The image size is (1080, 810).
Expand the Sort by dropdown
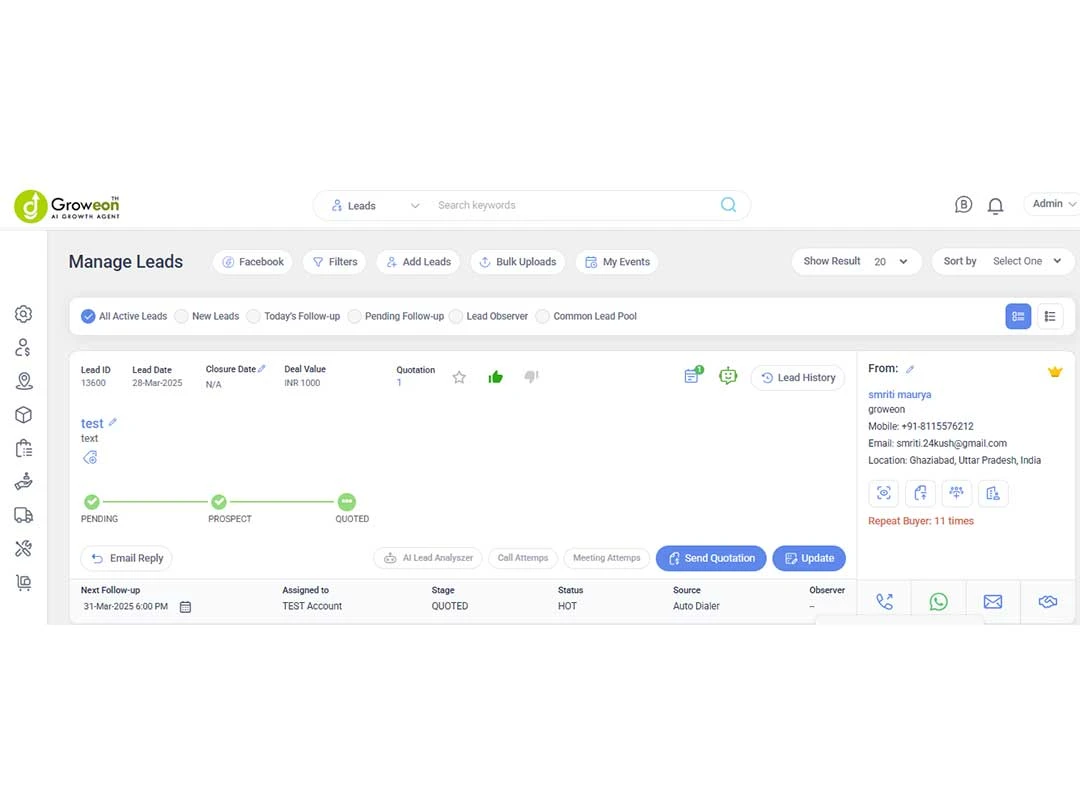coord(1004,261)
